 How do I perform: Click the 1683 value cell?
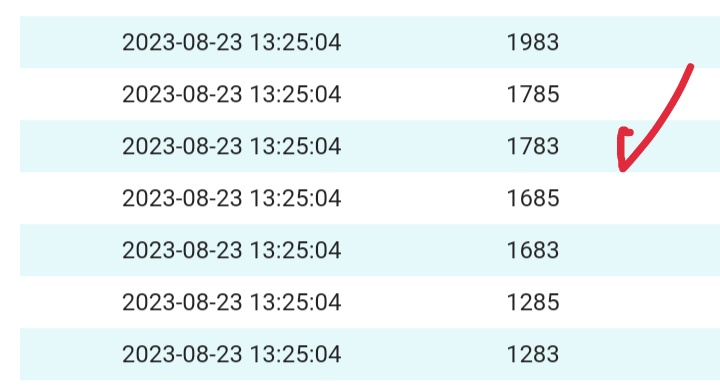coord(533,250)
